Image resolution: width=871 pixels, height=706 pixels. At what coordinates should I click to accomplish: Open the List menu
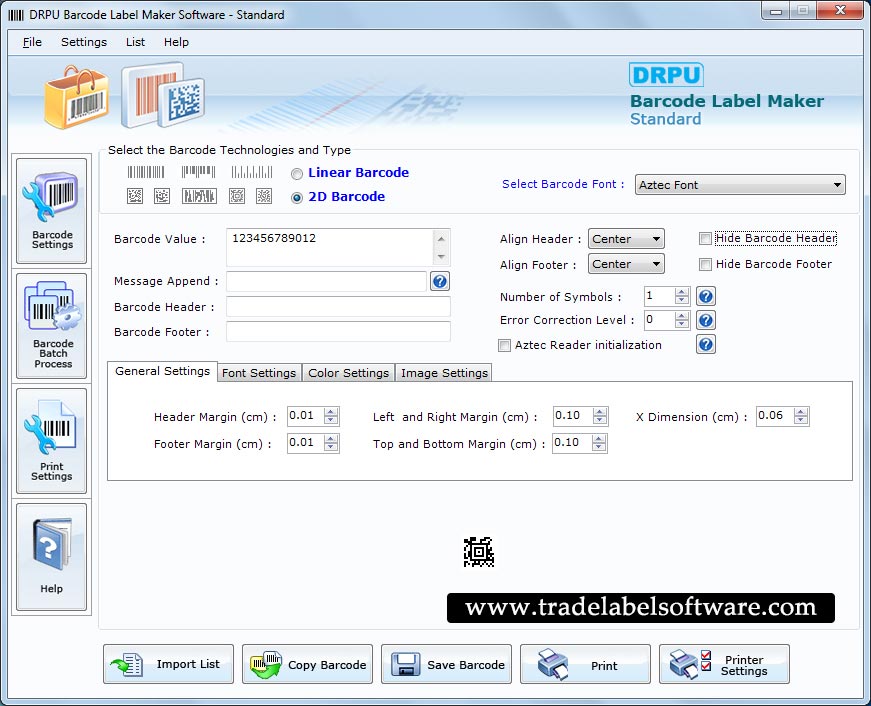click(x=135, y=42)
